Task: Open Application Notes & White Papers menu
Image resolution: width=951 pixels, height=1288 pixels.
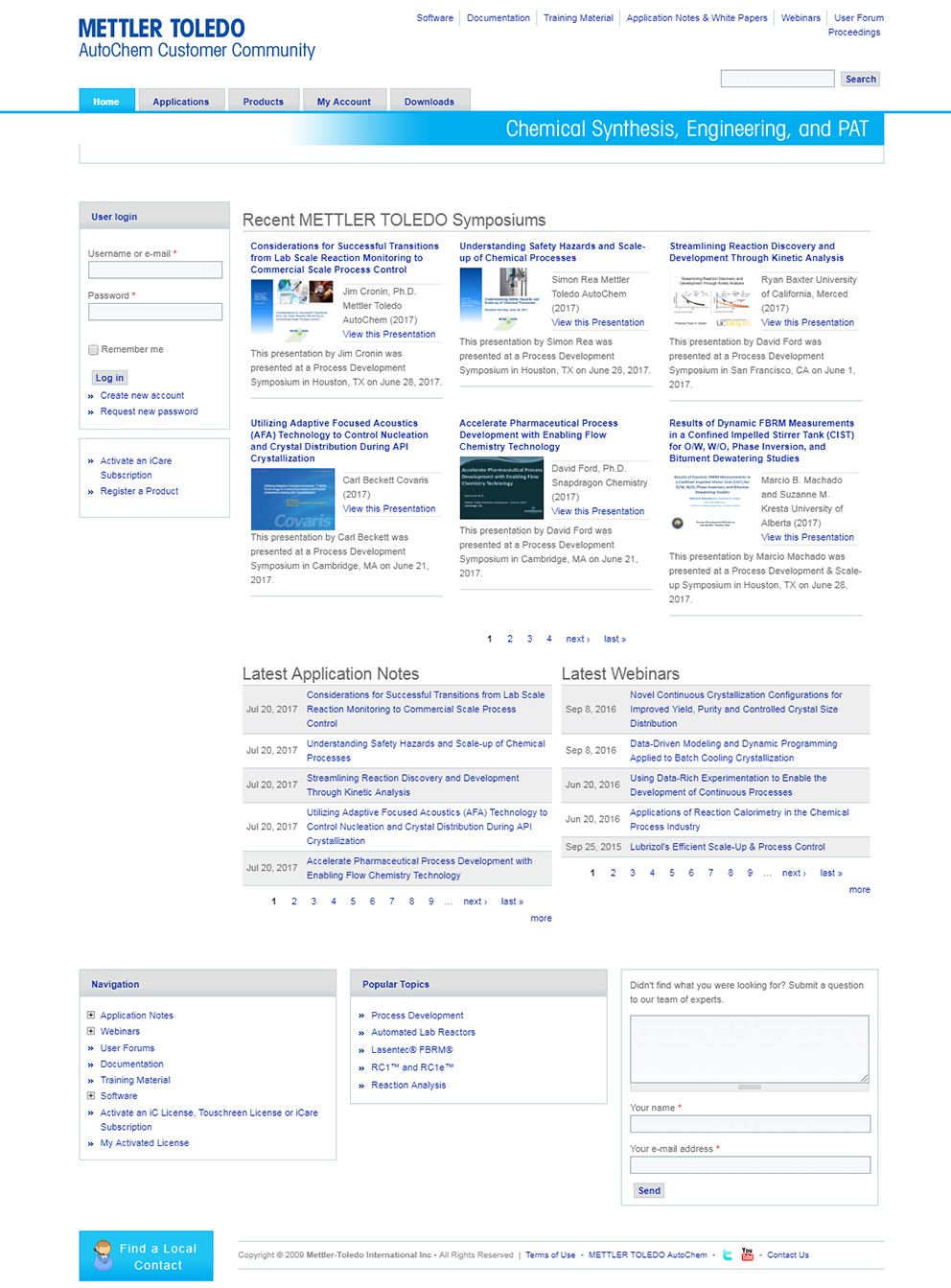Action: (697, 18)
